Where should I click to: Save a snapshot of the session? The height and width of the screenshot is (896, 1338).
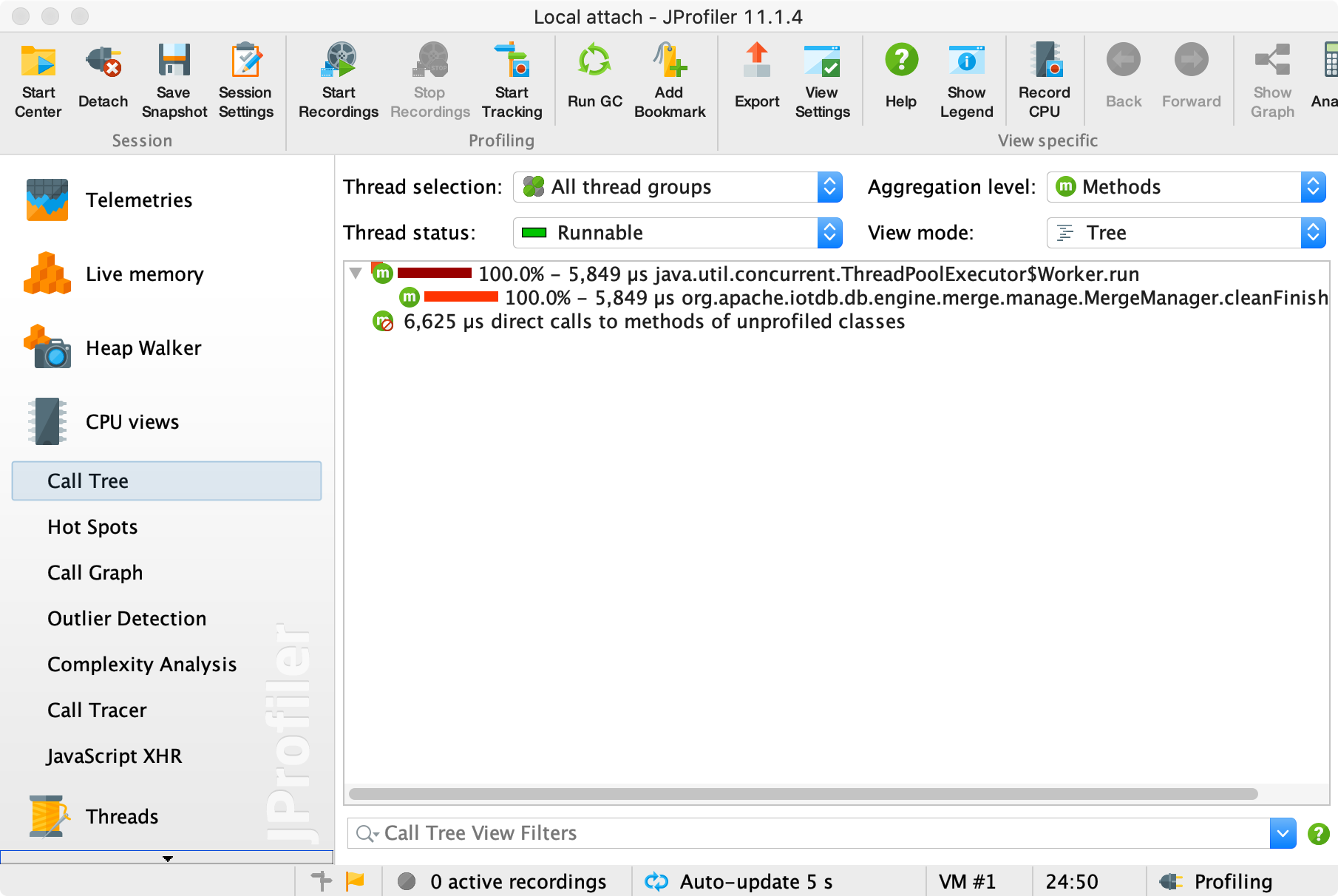point(174,78)
